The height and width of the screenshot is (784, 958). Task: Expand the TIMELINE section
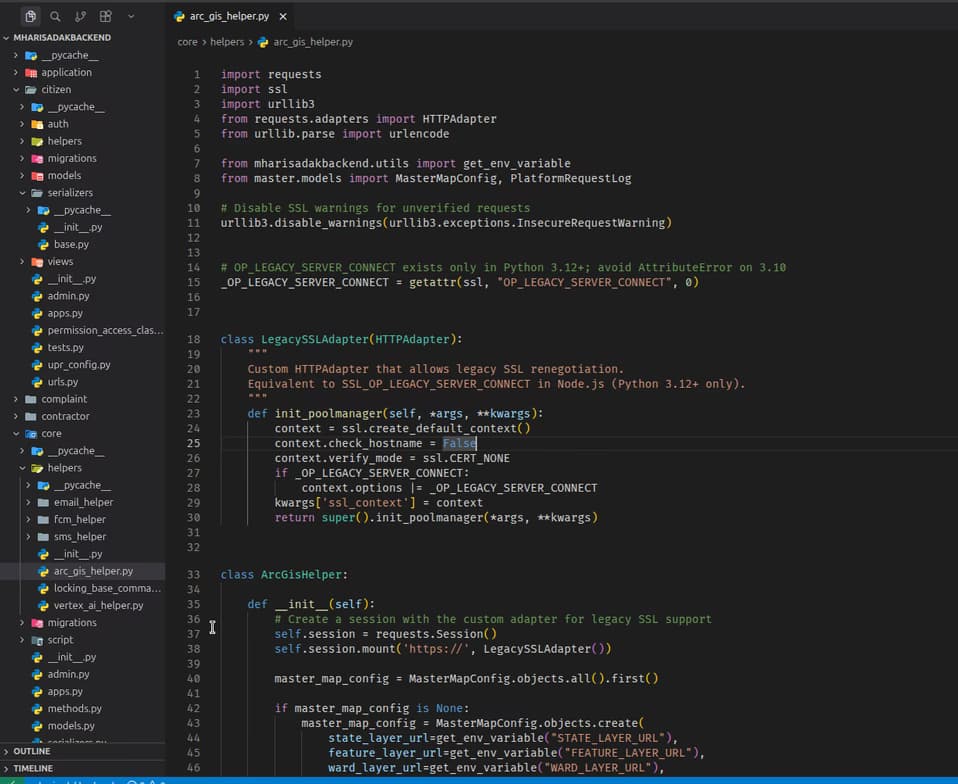point(33,768)
